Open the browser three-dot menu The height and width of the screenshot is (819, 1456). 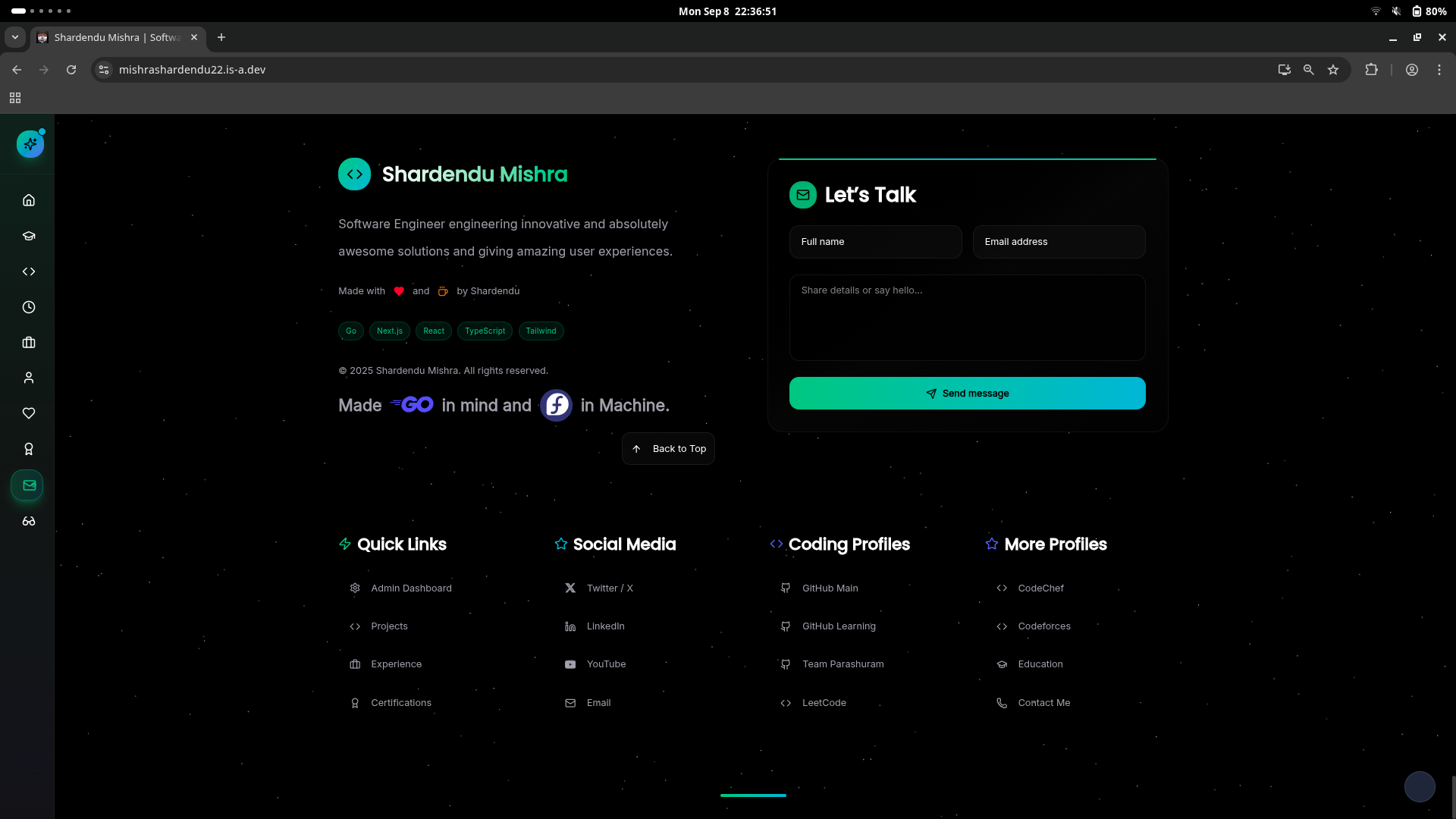[x=1439, y=70]
